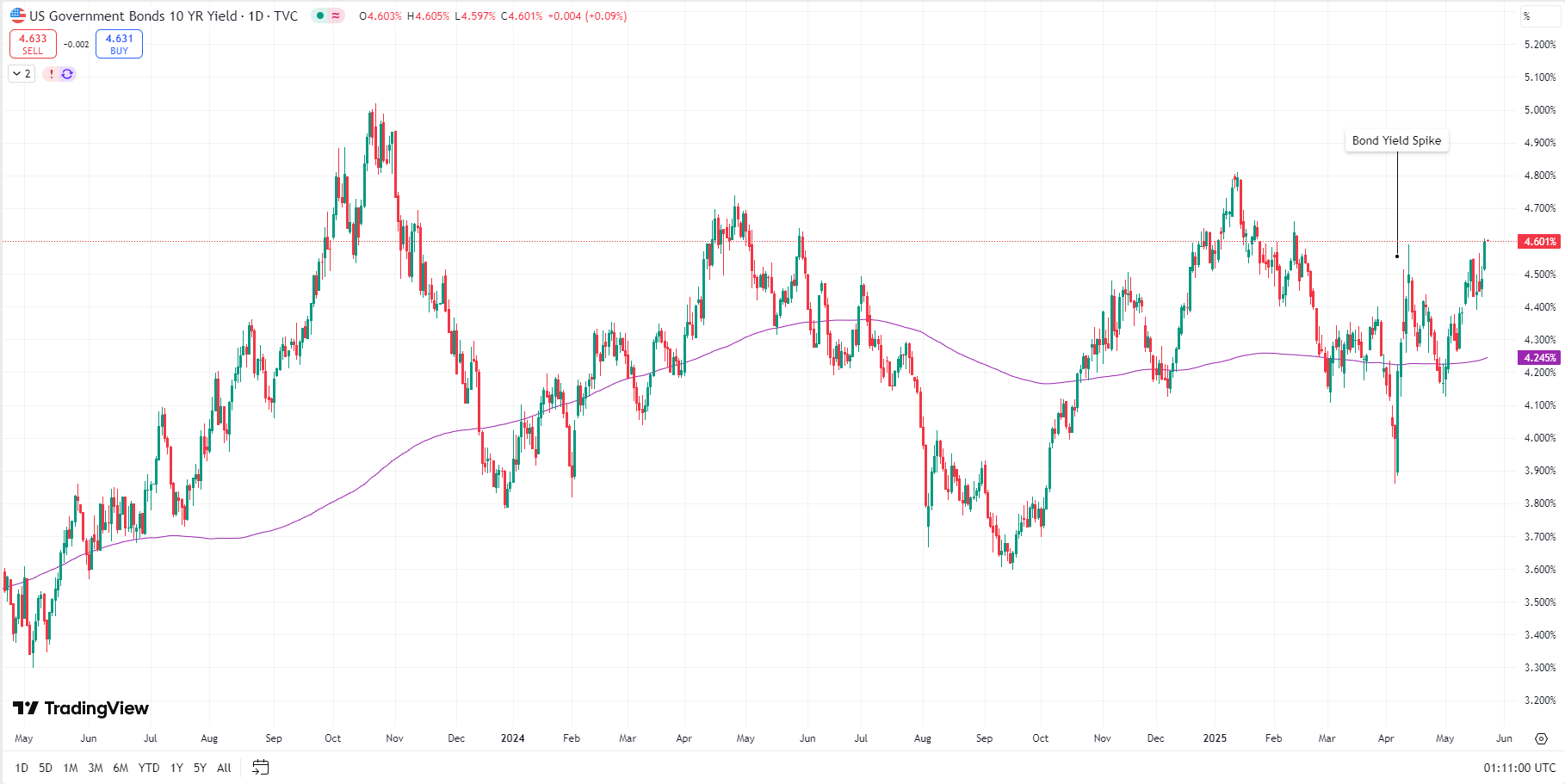
Task: Click the red 4.601% price label
Action: click(1539, 242)
